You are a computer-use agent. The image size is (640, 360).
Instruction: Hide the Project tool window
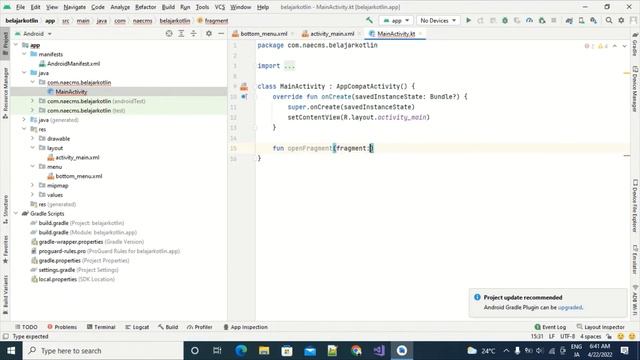coord(221,33)
